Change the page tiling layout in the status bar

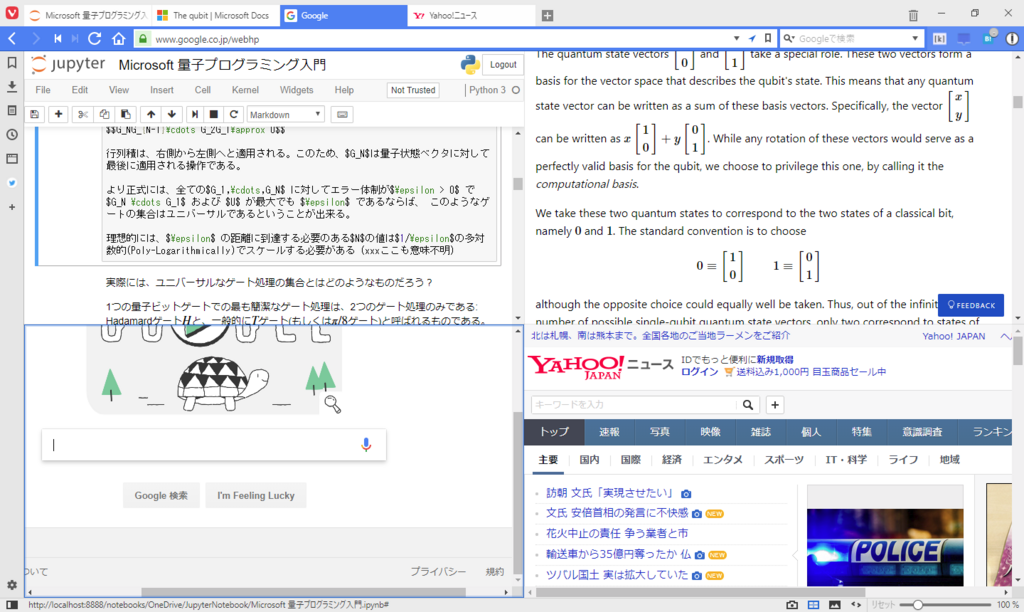pyautogui.click(x=813, y=605)
